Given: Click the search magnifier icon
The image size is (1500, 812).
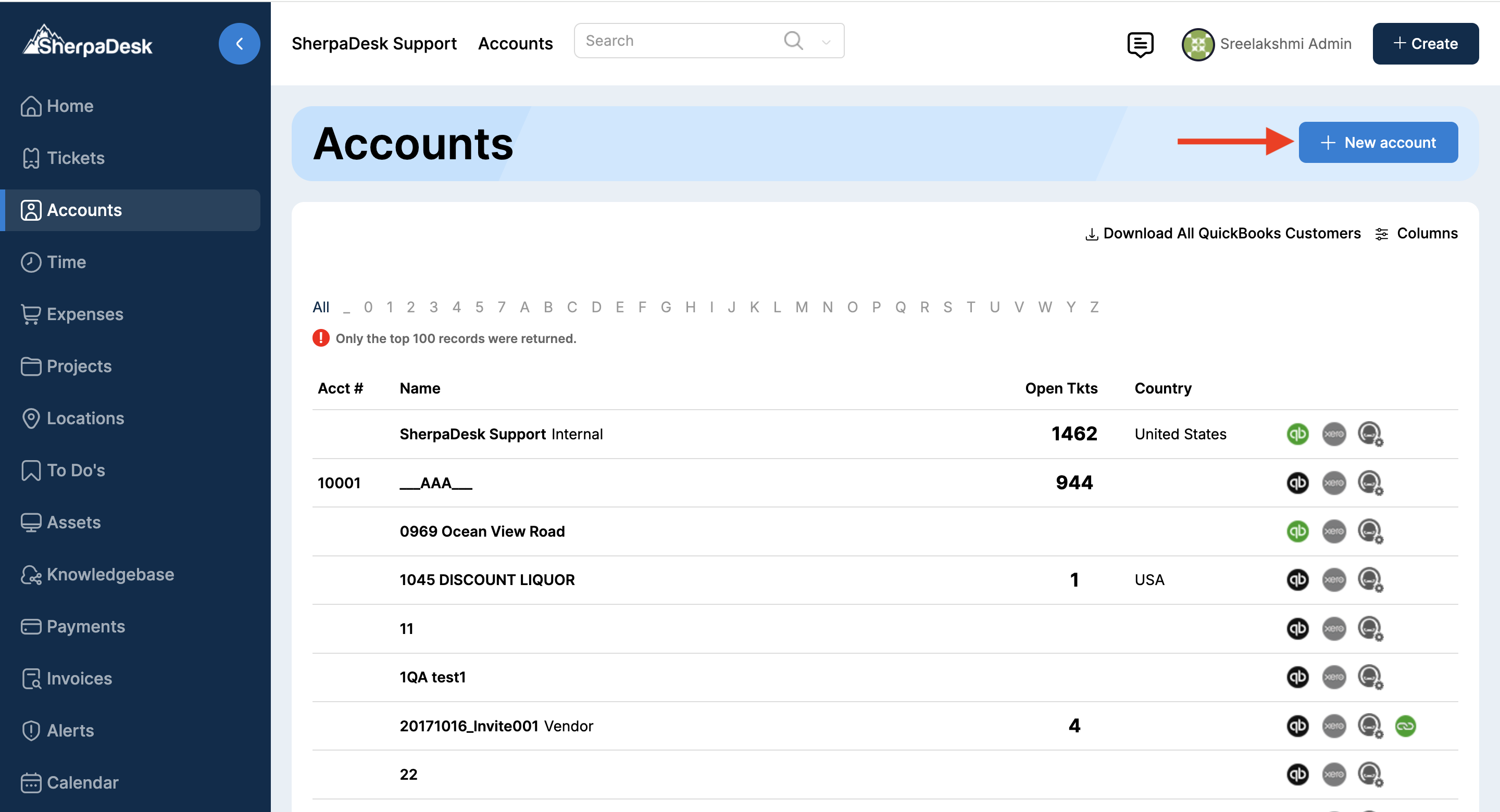Looking at the screenshot, I should [793, 41].
